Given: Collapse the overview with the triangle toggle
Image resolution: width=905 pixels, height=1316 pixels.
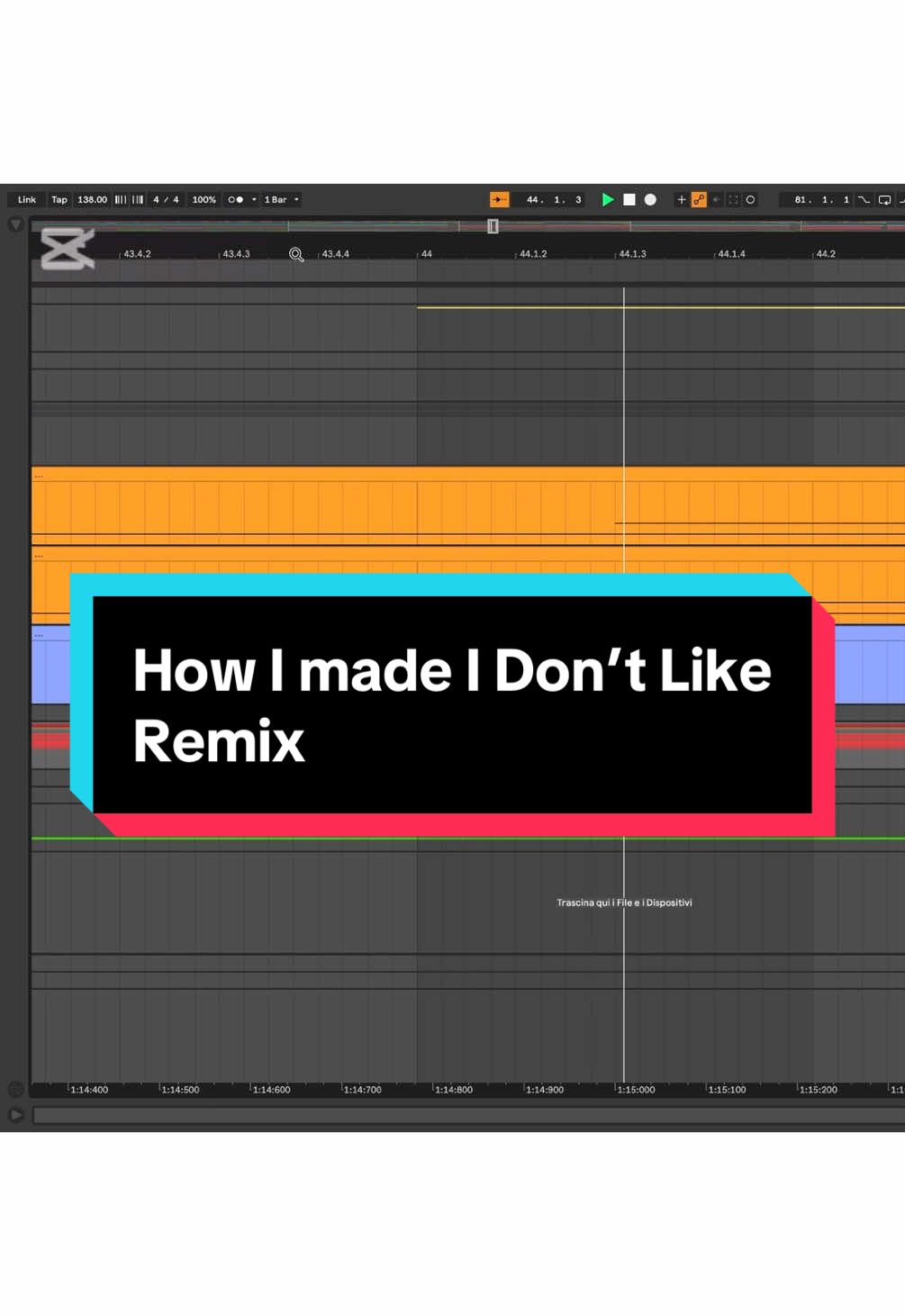Looking at the screenshot, I should 15,225.
